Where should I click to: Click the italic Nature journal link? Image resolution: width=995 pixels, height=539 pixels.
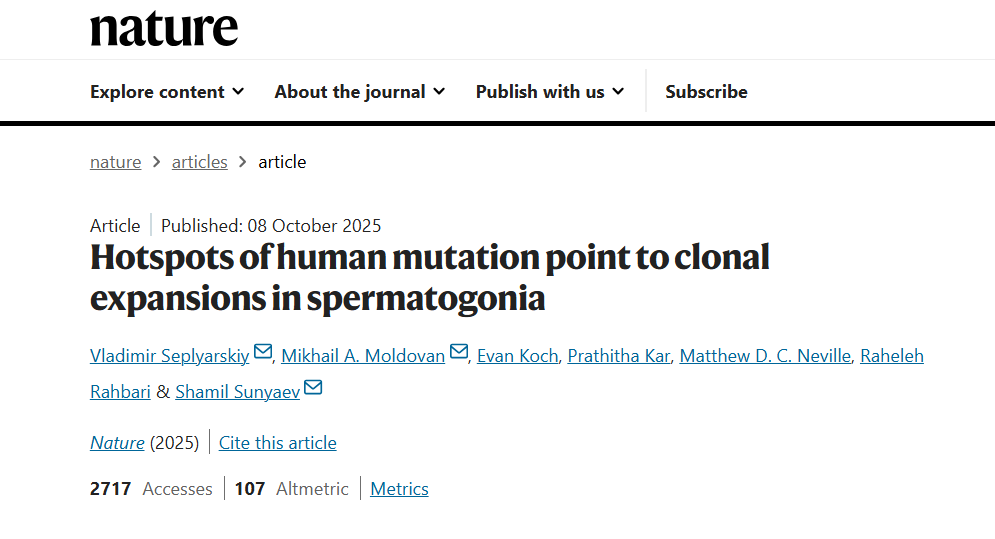coord(117,443)
